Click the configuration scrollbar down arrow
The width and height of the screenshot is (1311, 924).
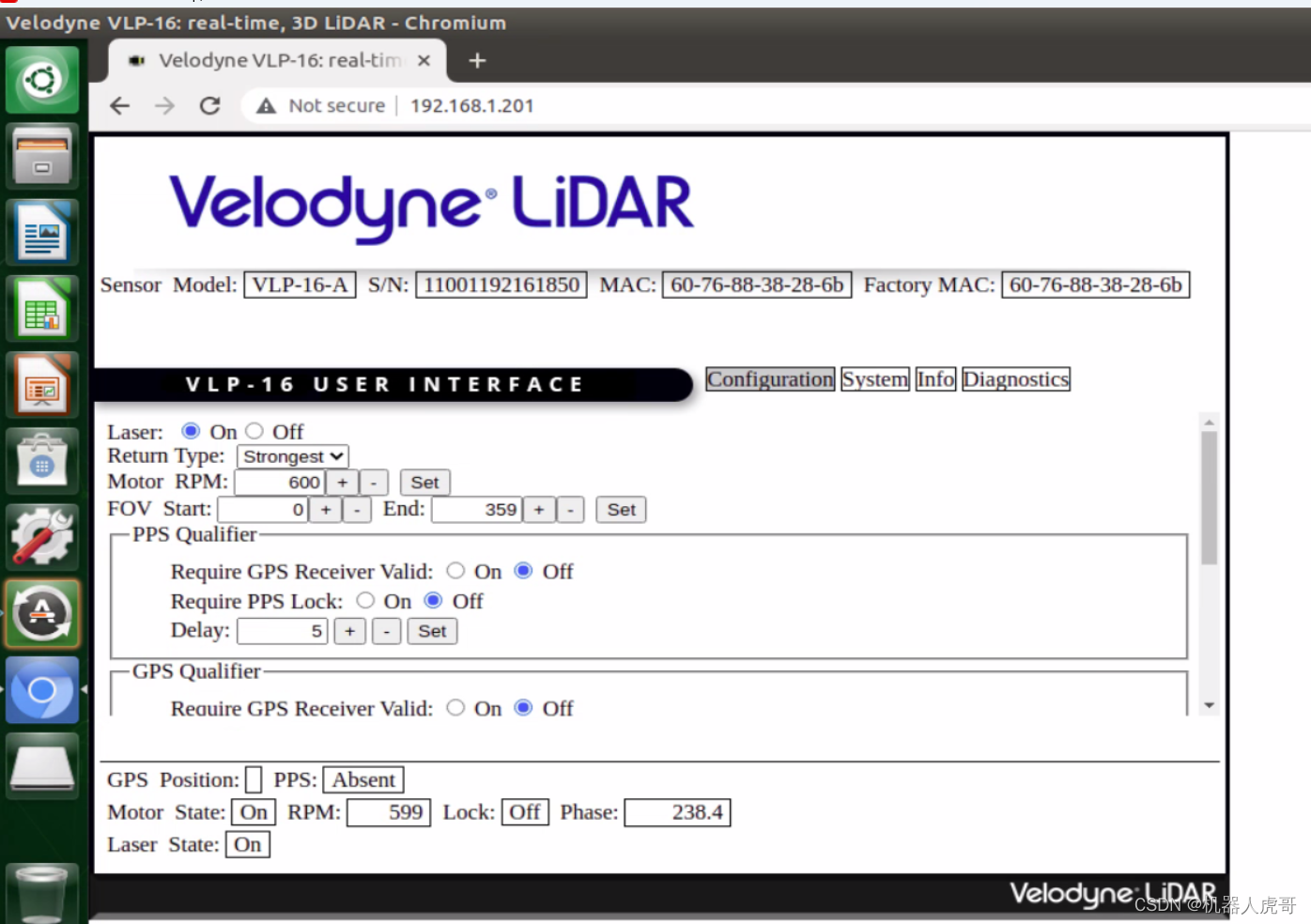pos(1209,705)
